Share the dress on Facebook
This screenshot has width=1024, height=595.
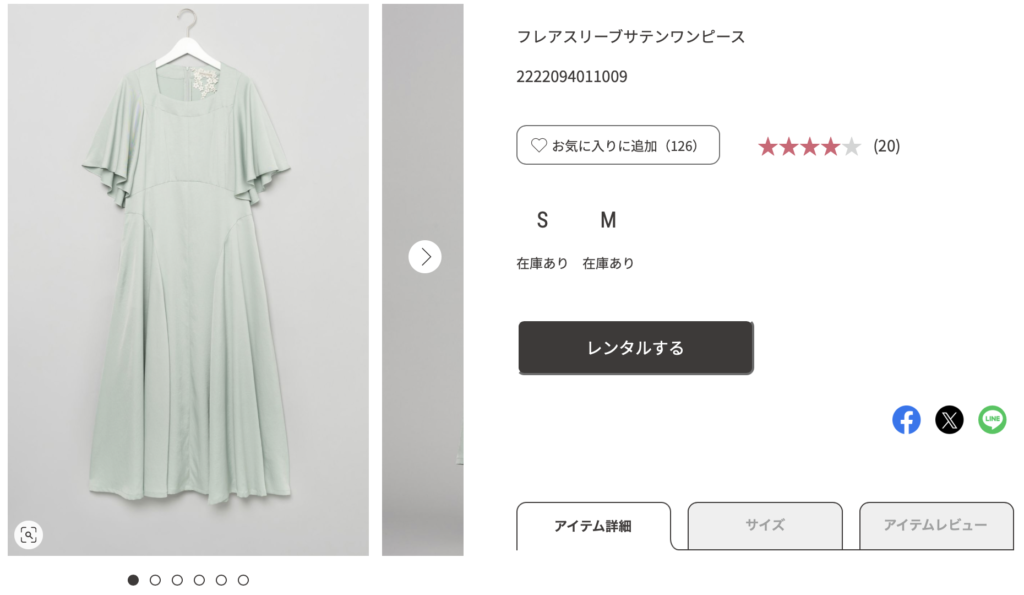(x=906, y=420)
